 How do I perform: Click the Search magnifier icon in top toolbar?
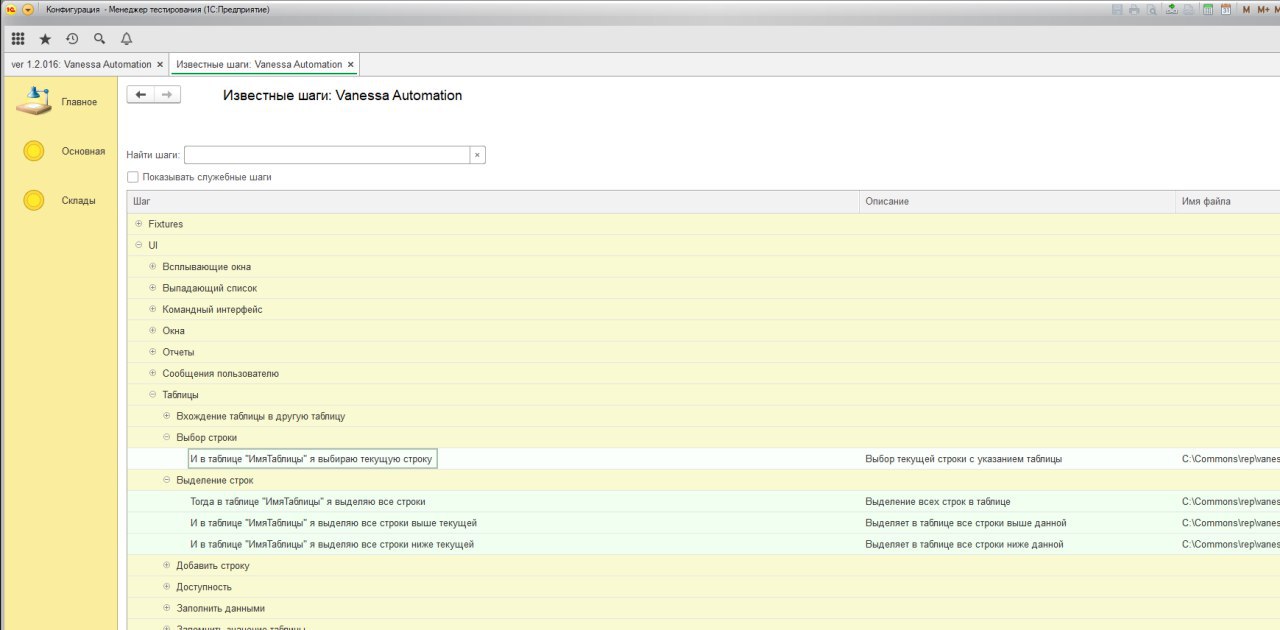pos(99,39)
